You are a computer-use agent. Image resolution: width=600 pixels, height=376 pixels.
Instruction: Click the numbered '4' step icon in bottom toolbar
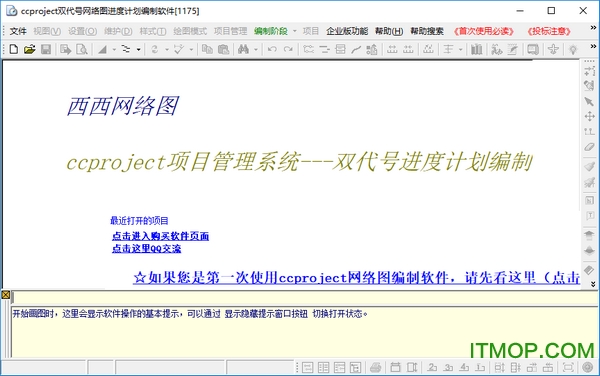[464, 368]
